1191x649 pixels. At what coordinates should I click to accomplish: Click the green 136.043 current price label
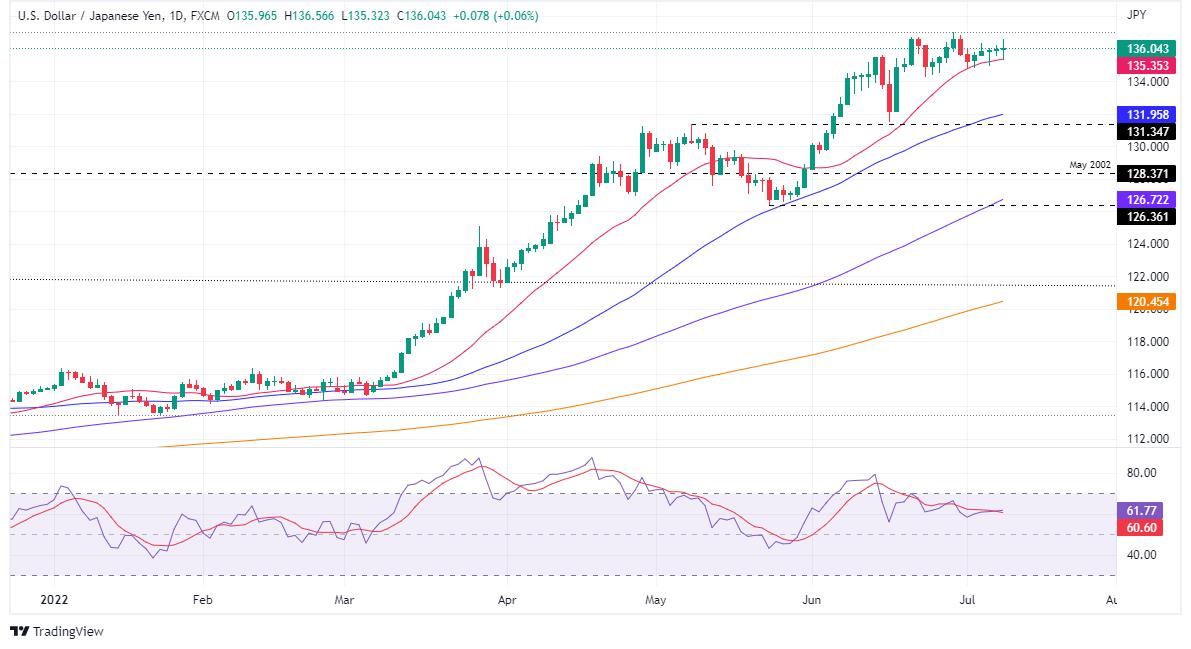1147,49
